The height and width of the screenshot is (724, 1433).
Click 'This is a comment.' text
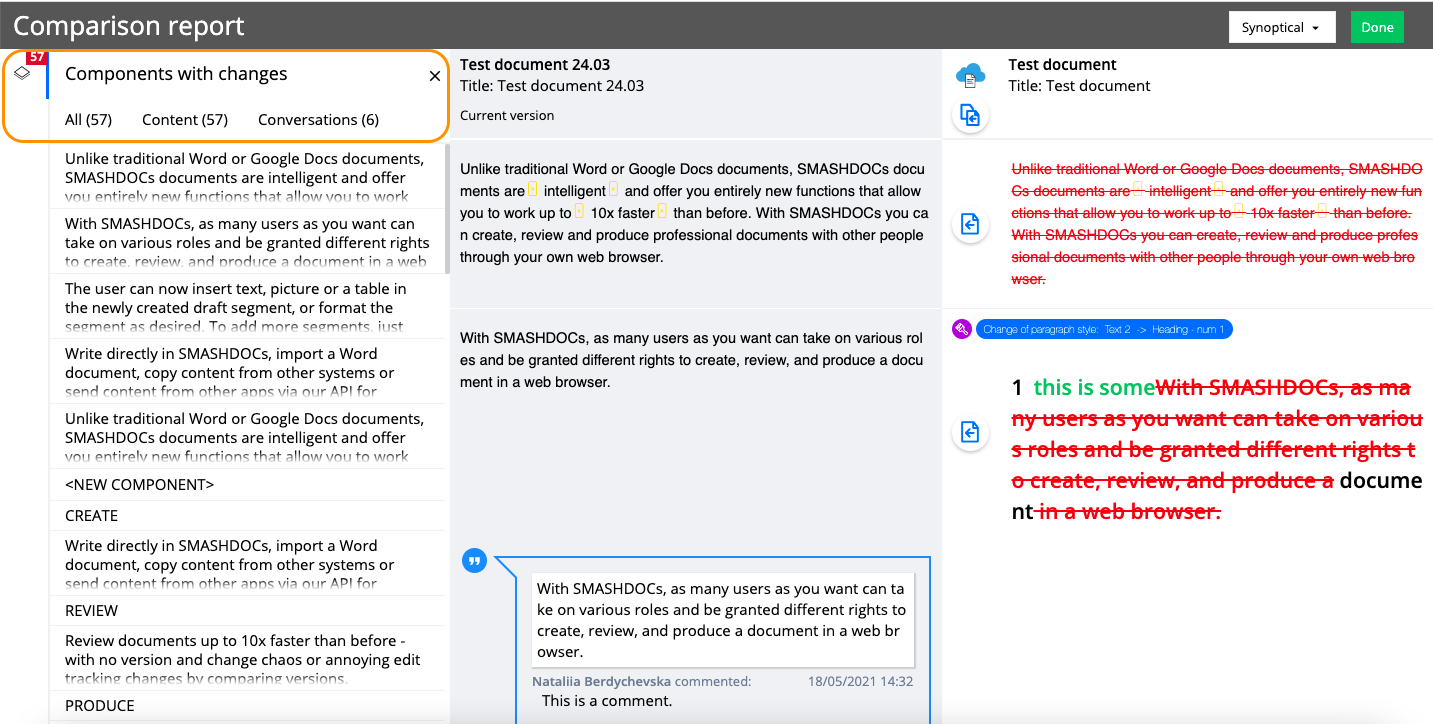coord(607,701)
